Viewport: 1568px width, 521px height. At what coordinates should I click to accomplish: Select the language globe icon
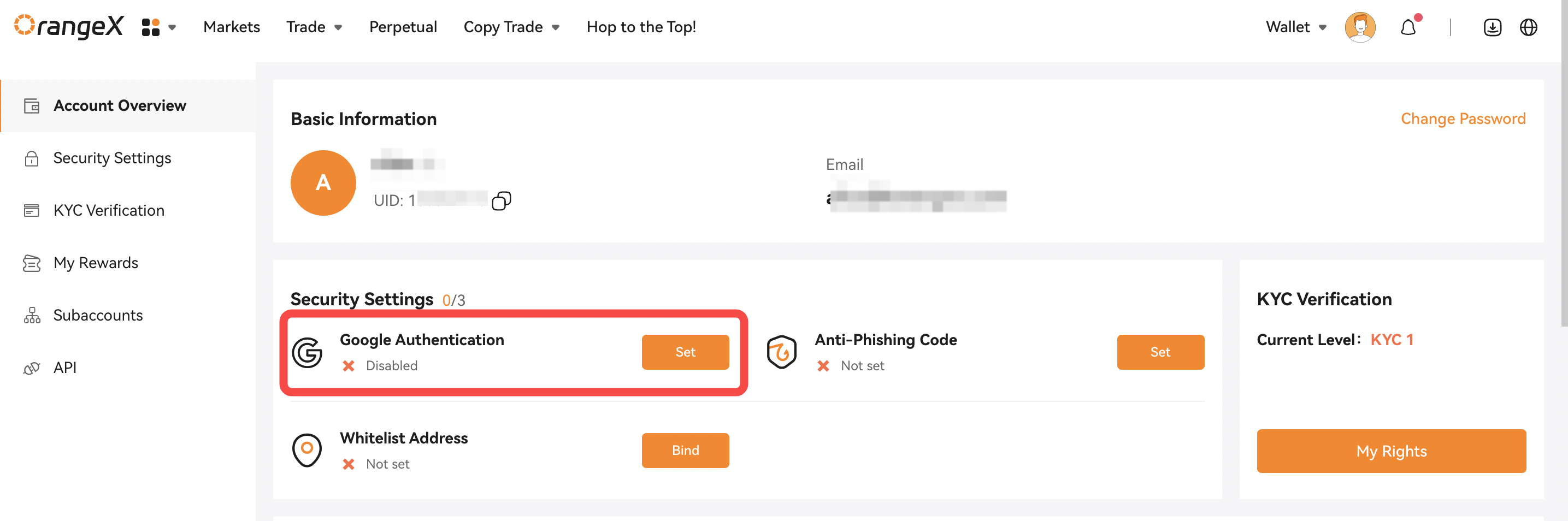[x=1529, y=27]
